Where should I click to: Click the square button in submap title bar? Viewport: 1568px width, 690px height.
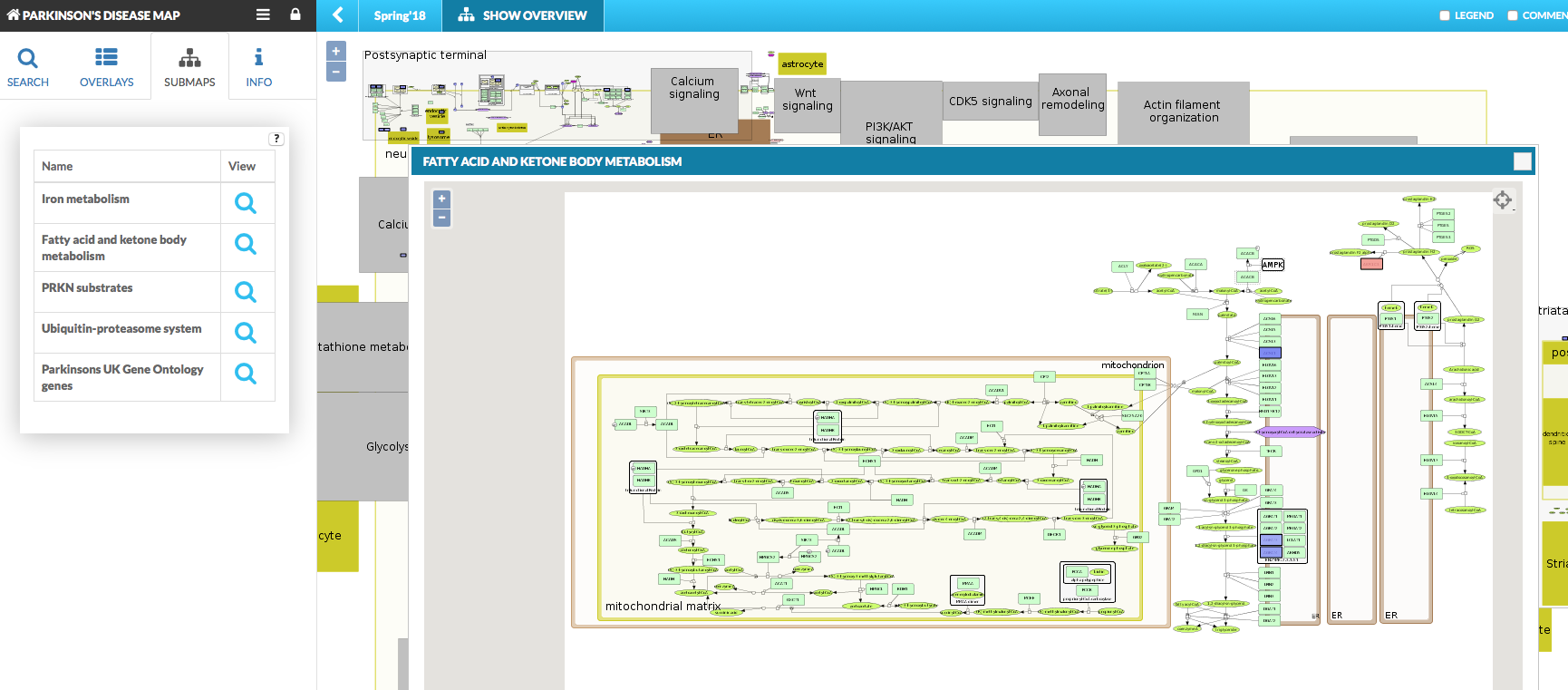pyautogui.click(x=1523, y=161)
